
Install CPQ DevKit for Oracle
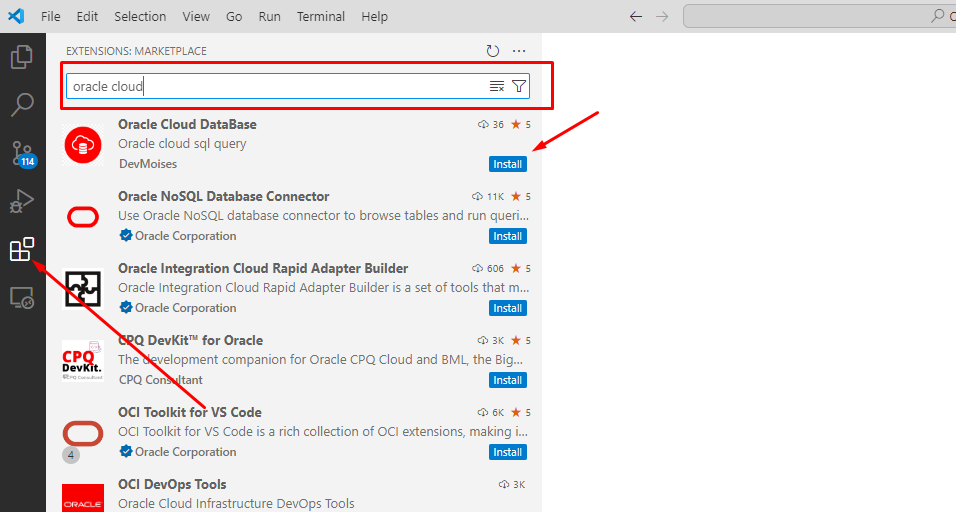508,380
